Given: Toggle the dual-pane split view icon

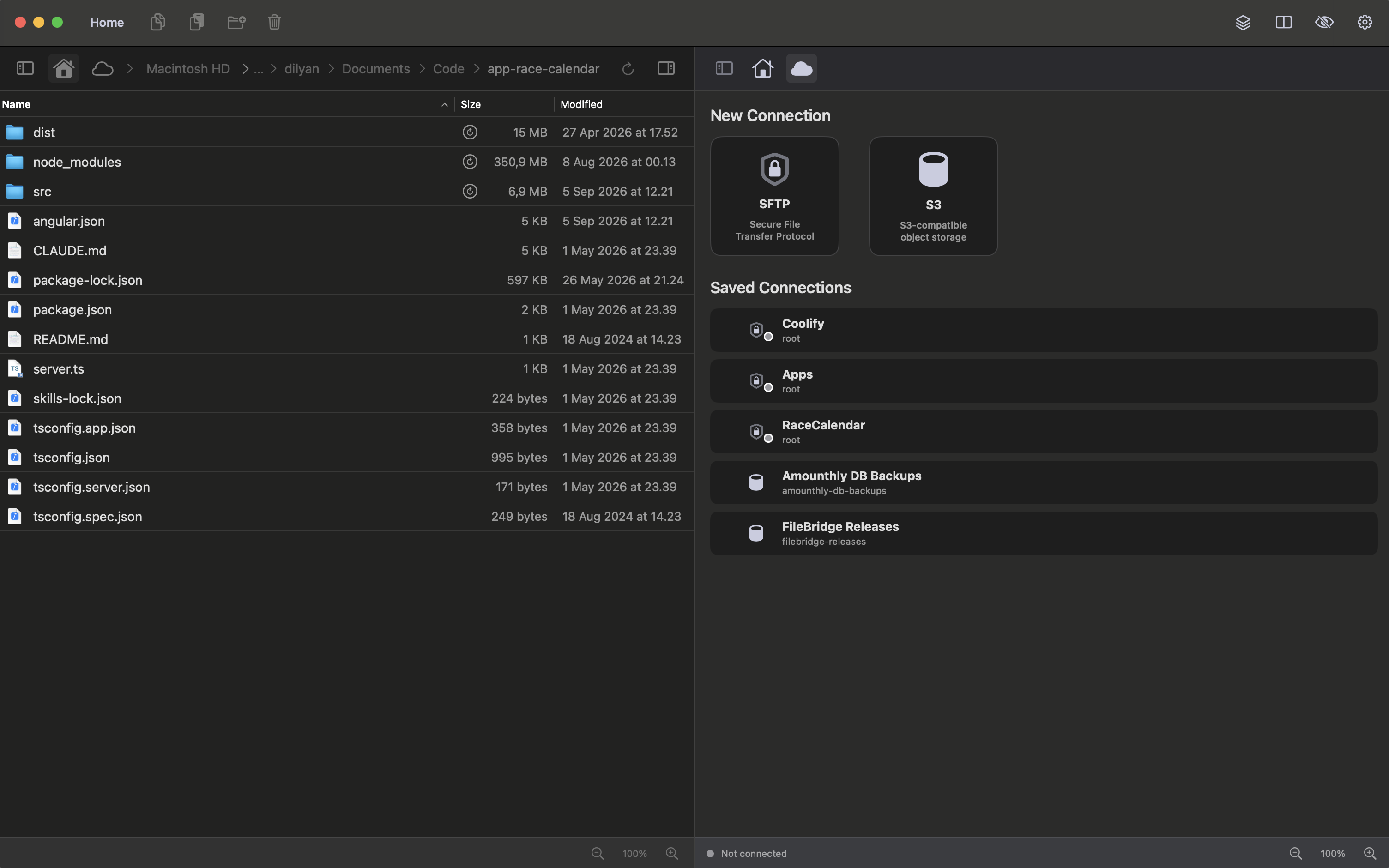Looking at the screenshot, I should 1283,22.
